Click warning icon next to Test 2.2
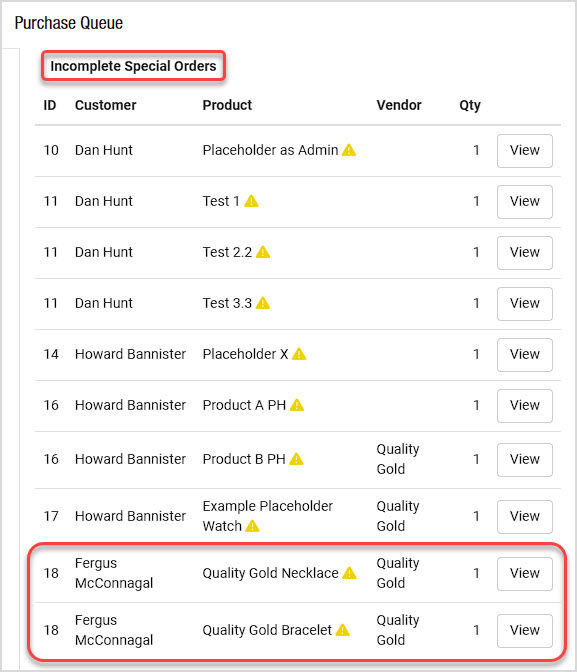This screenshot has width=577, height=672. 263,252
